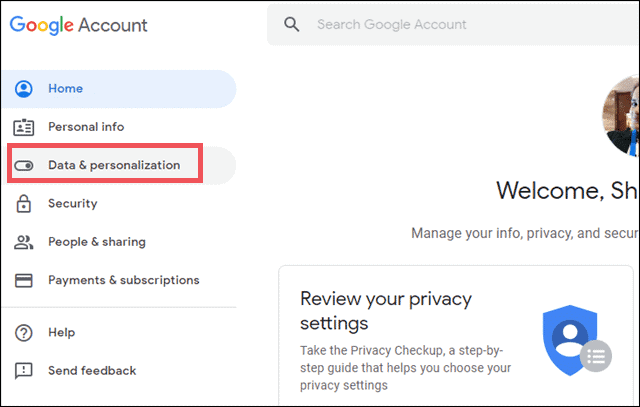The image size is (640, 407).
Task: Click the Send feedback speech bubble icon
Action: (x=25, y=371)
